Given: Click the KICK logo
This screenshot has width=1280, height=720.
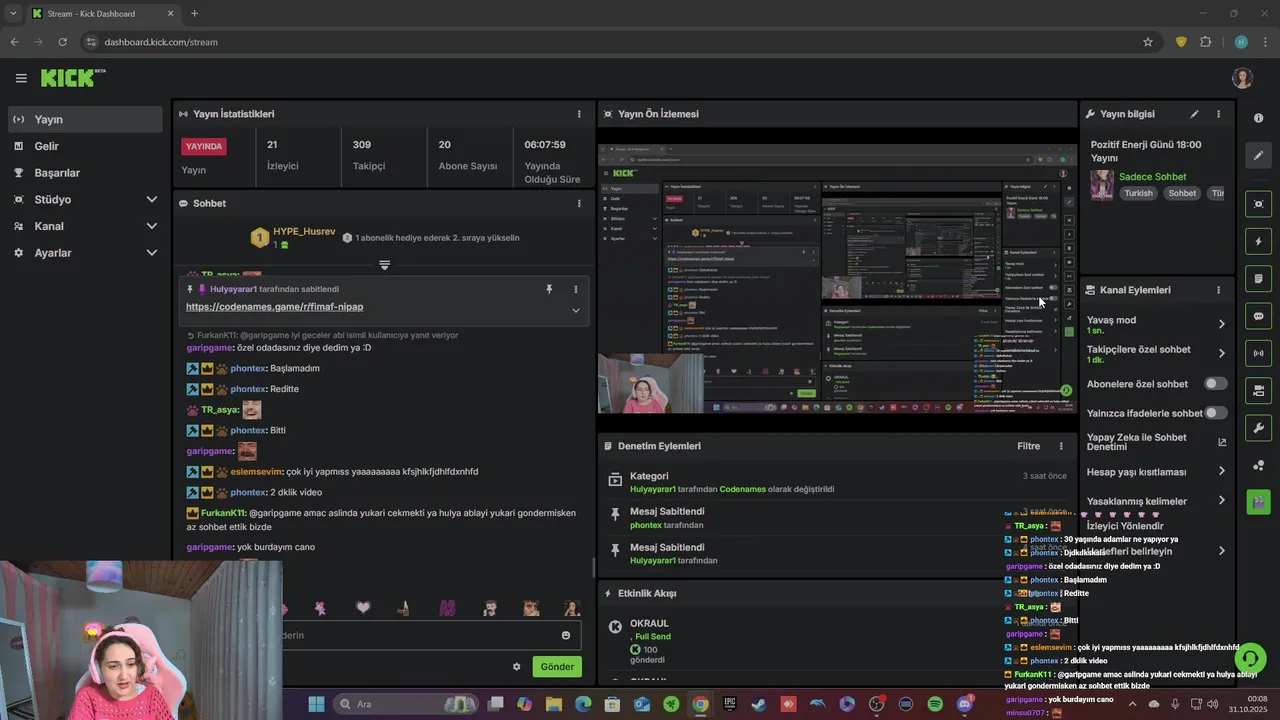Looking at the screenshot, I should click(72, 78).
